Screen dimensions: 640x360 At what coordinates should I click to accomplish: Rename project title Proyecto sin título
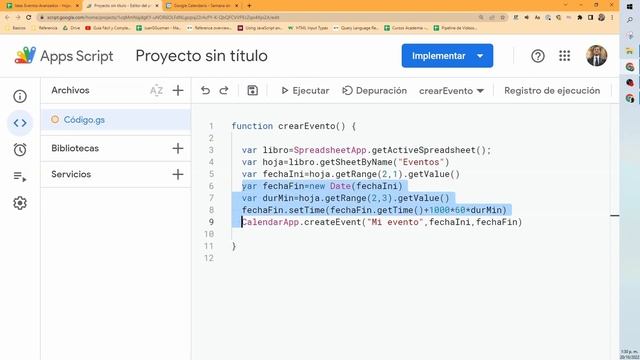point(202,56)
